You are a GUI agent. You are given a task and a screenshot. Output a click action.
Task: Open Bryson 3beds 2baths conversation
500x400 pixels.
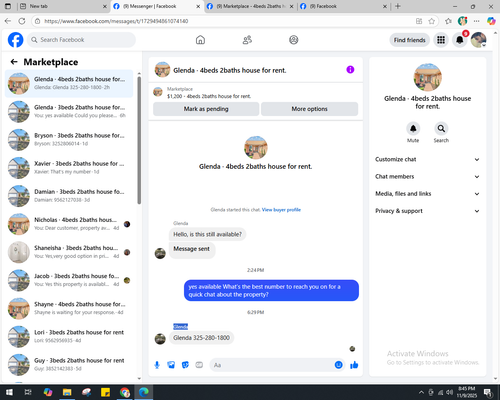pyautogui.click(x=69, y=140)
